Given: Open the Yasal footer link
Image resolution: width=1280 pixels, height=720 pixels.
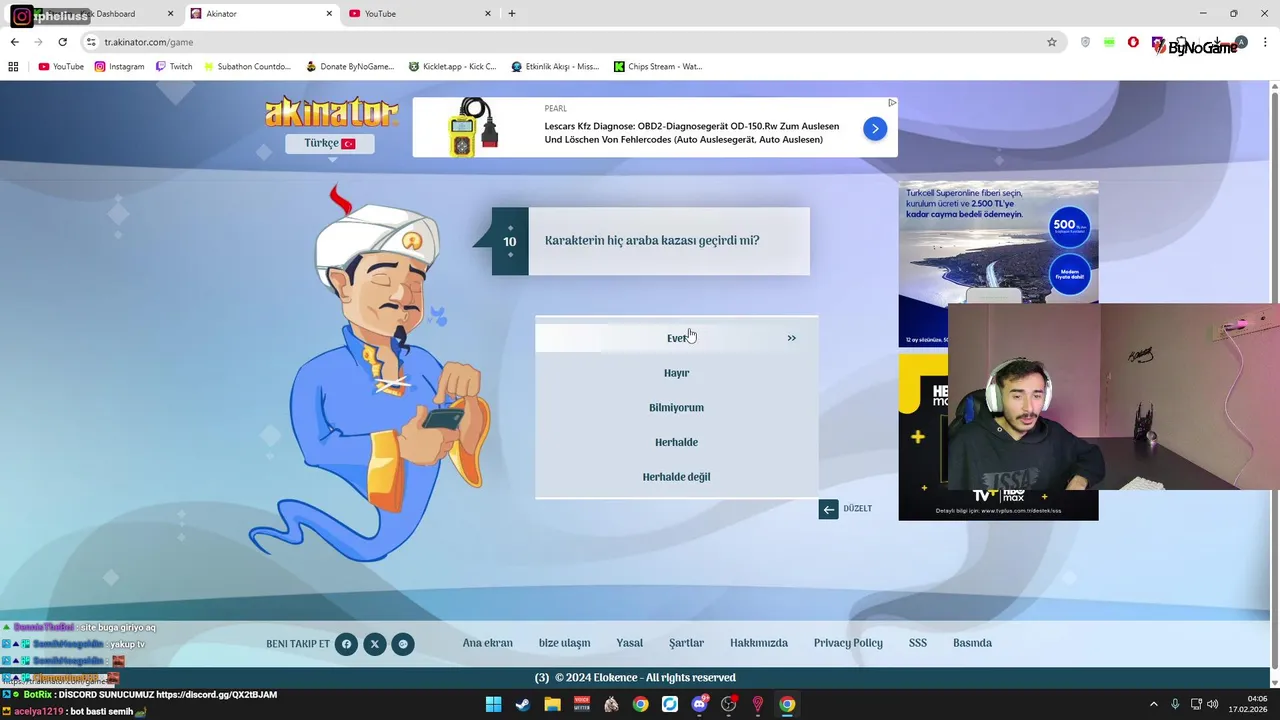Looking at the screenshot, I should 629,643.
